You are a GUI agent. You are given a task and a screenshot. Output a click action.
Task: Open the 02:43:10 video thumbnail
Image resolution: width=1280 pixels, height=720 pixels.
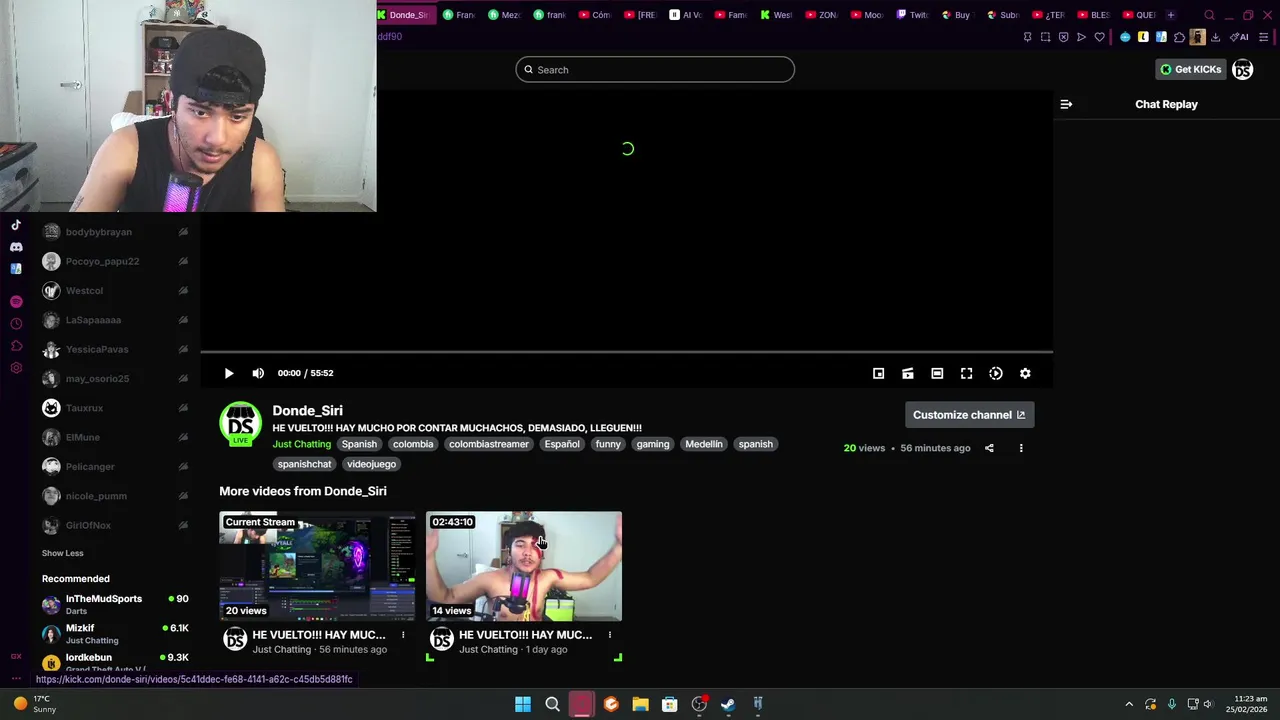(x=524, y=566)
